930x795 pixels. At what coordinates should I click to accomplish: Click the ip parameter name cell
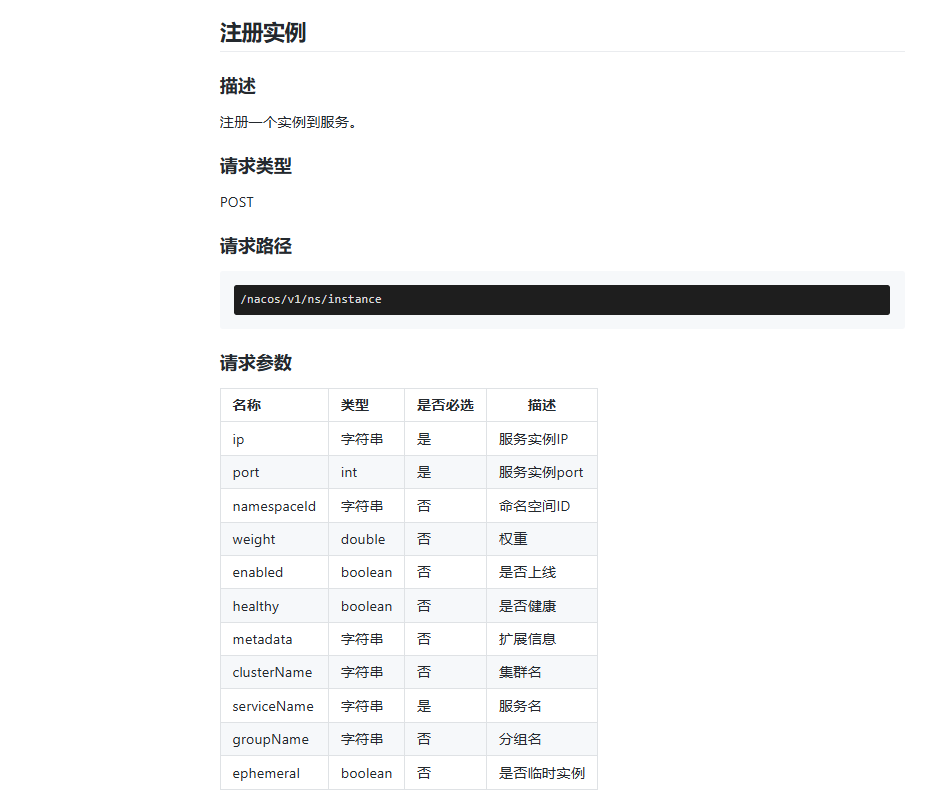274,439
